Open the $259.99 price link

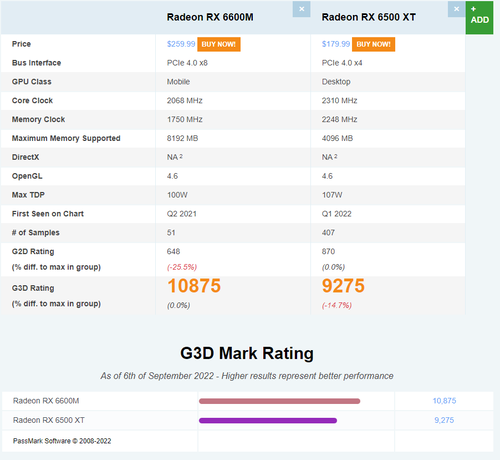(181, 44)
